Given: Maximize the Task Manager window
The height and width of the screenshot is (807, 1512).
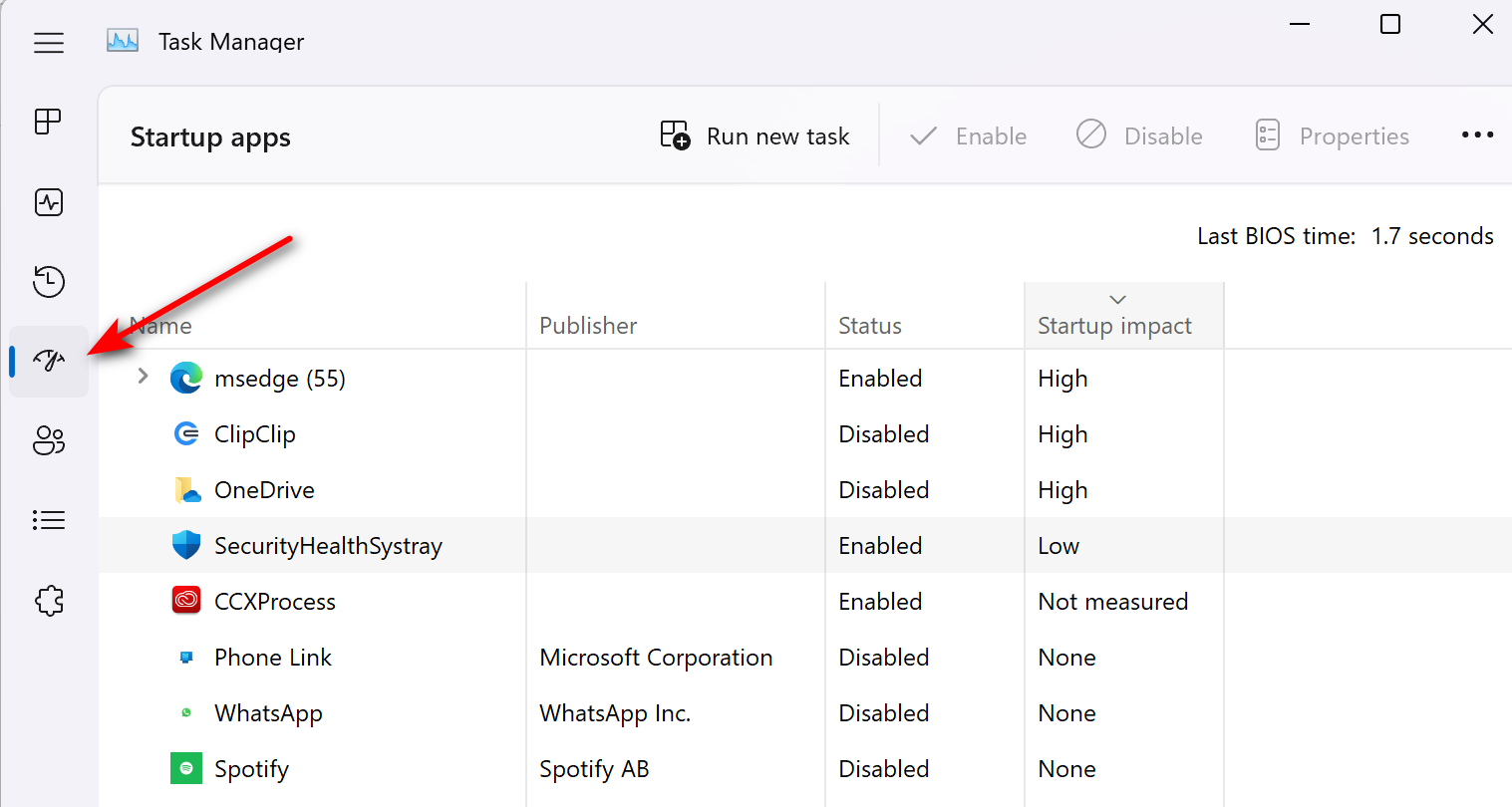Looking at the screenshot, I should [1390, 24].
